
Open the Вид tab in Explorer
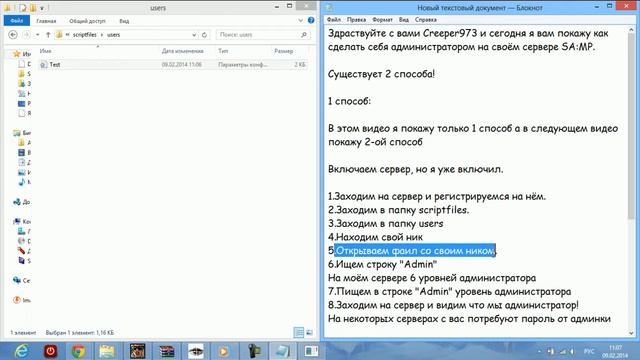[x=124, y=21]
